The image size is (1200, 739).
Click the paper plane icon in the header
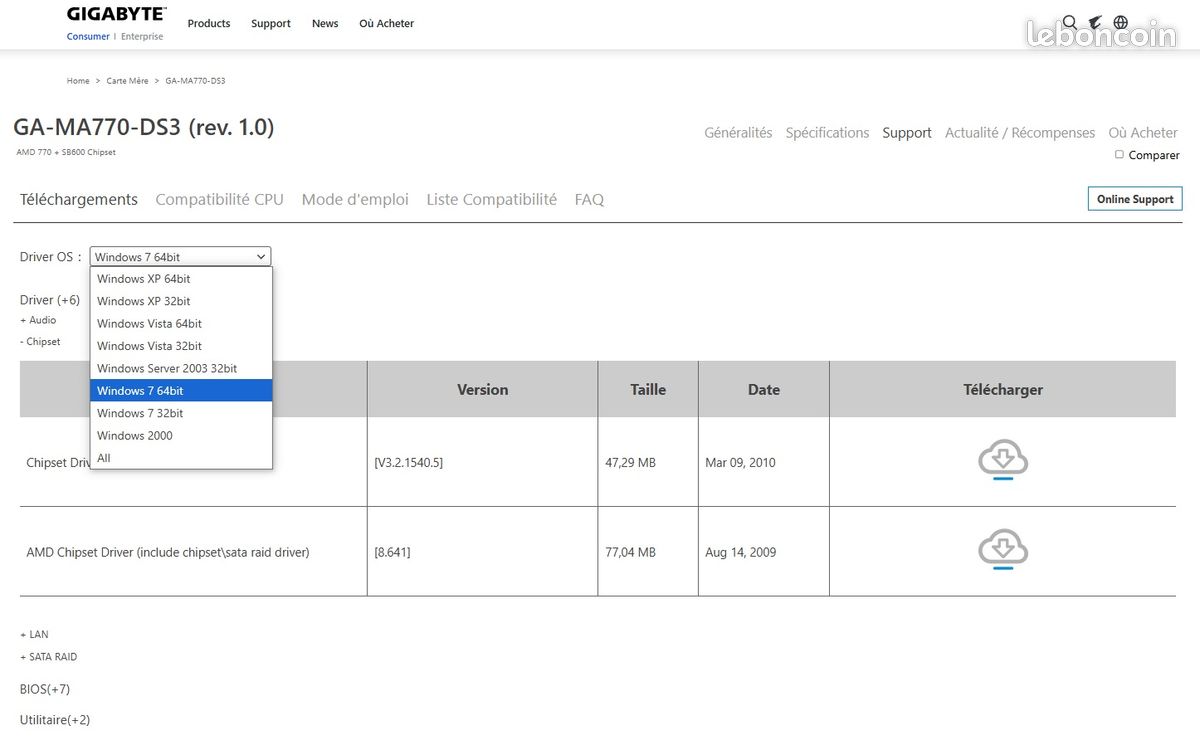[1095, 21]
